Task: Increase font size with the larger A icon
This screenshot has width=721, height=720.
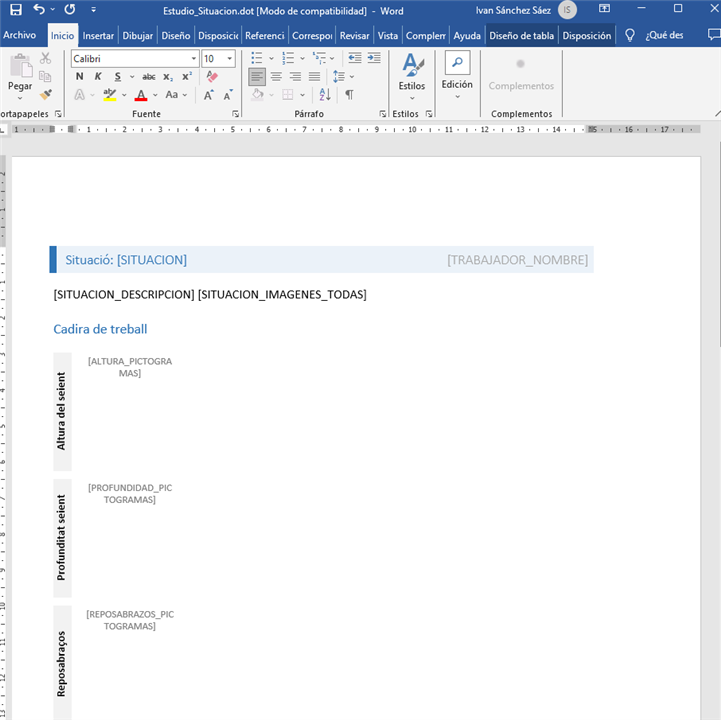Action: tap(209, 95)
